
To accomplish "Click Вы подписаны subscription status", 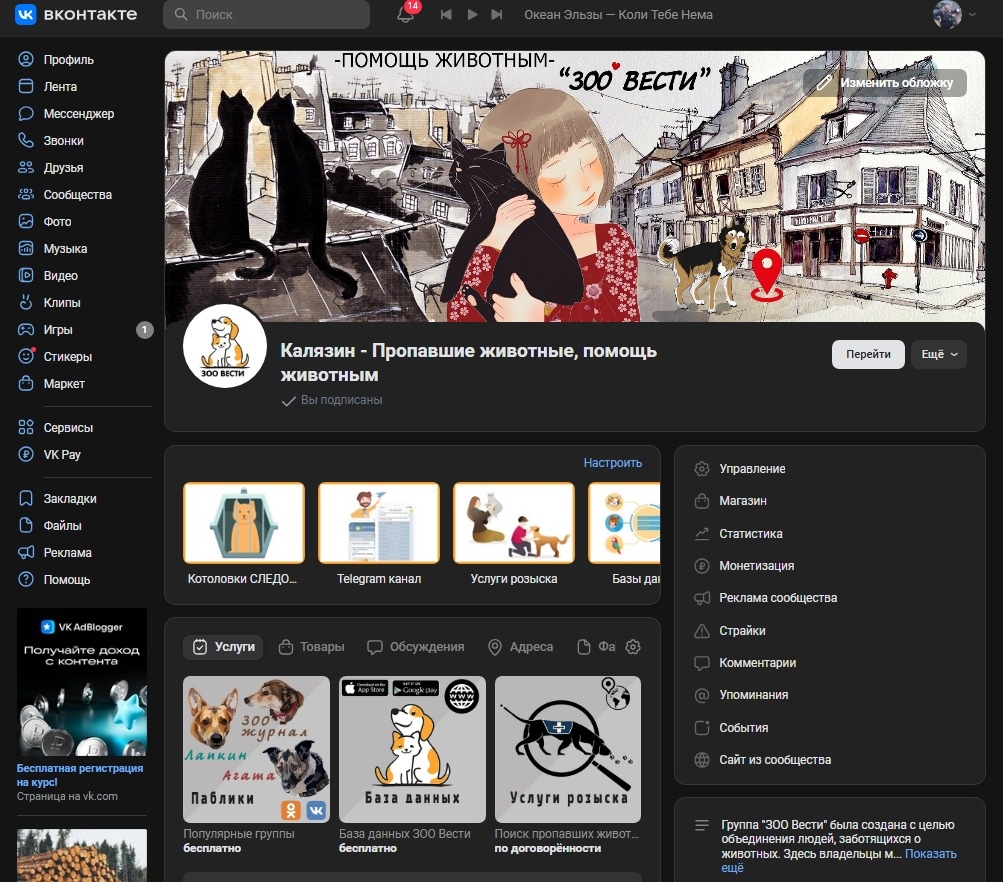I will pyautogui.click(x=332, y=400).
